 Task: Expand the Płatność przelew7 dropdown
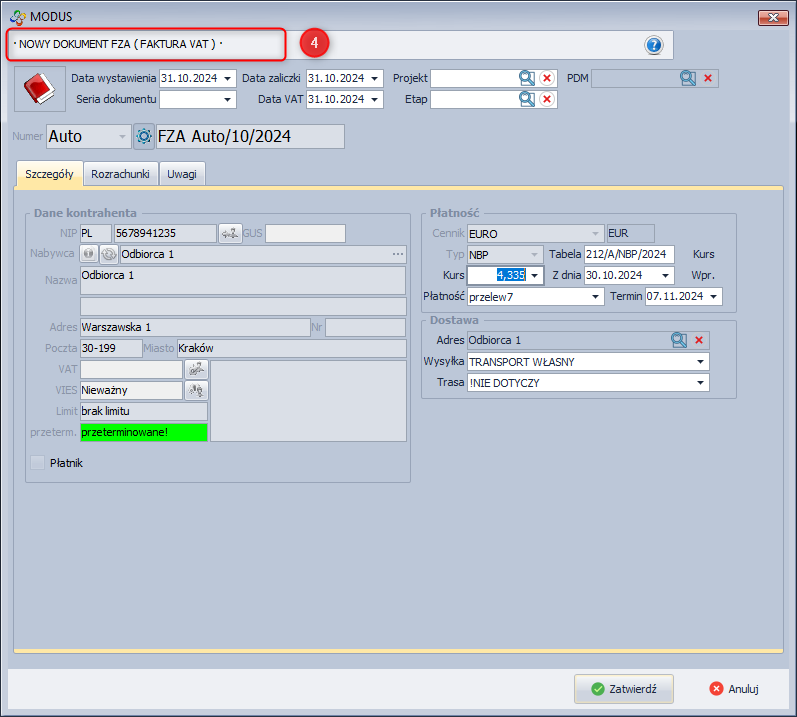[597, 297]
